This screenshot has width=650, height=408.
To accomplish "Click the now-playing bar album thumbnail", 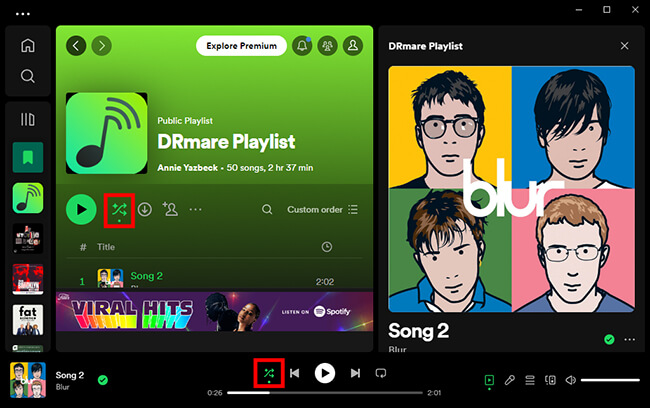I will 28,380.
